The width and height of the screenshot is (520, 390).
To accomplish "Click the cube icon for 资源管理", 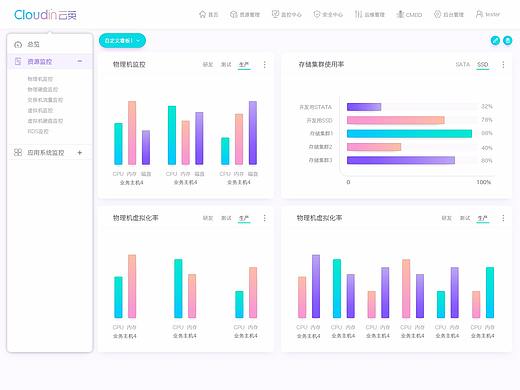I will point(234,14).
